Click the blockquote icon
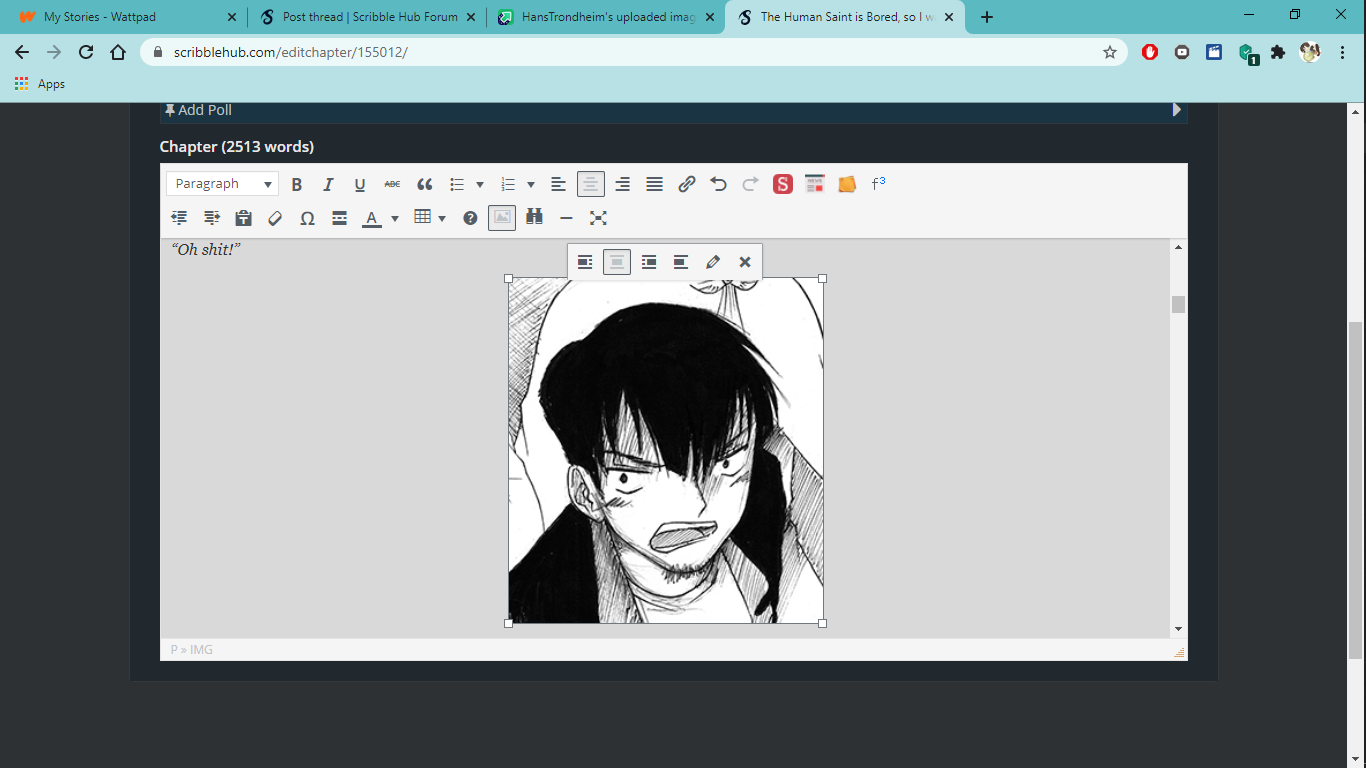 coord(424,184)
